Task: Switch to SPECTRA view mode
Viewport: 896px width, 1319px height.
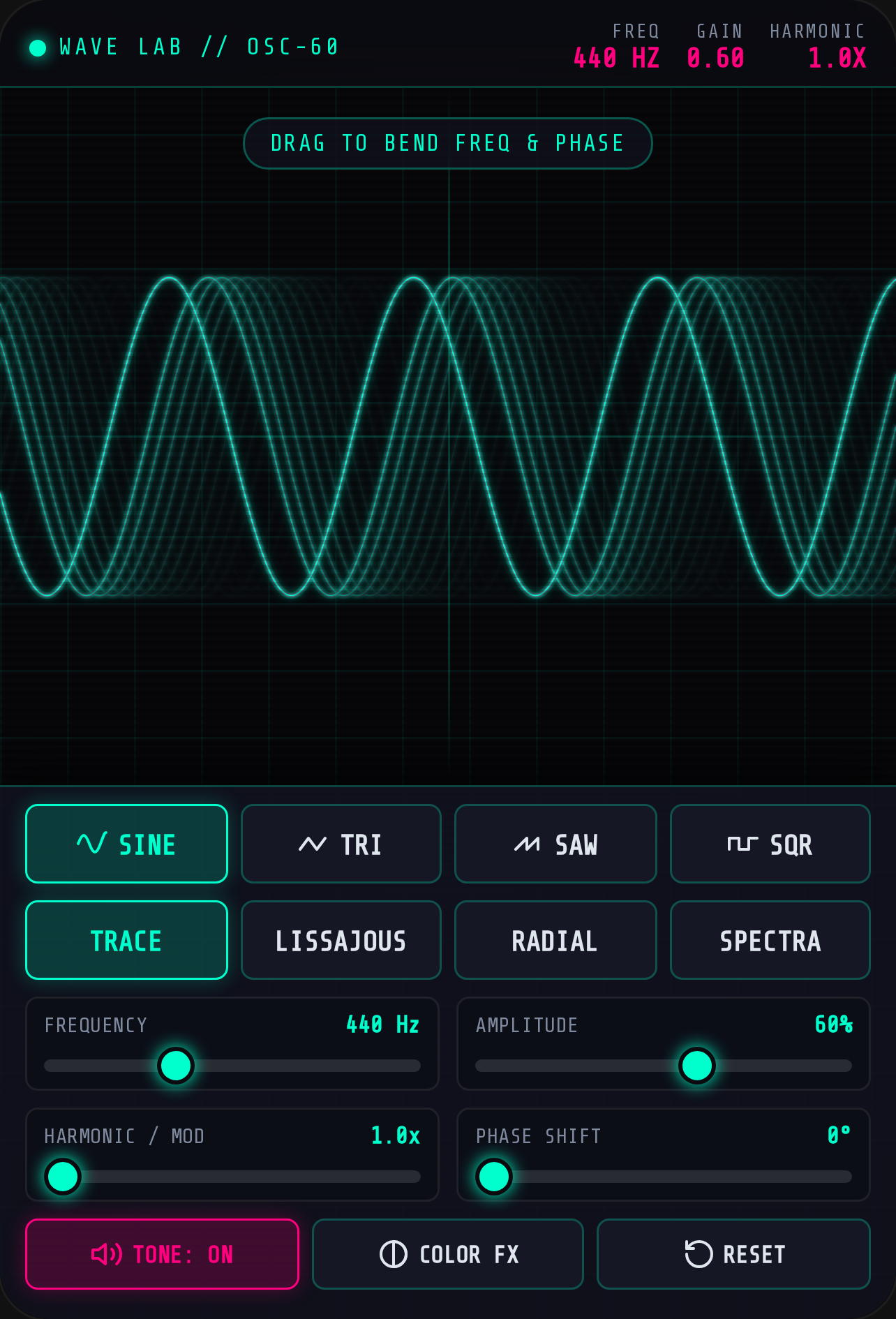Action: point(770,940)
